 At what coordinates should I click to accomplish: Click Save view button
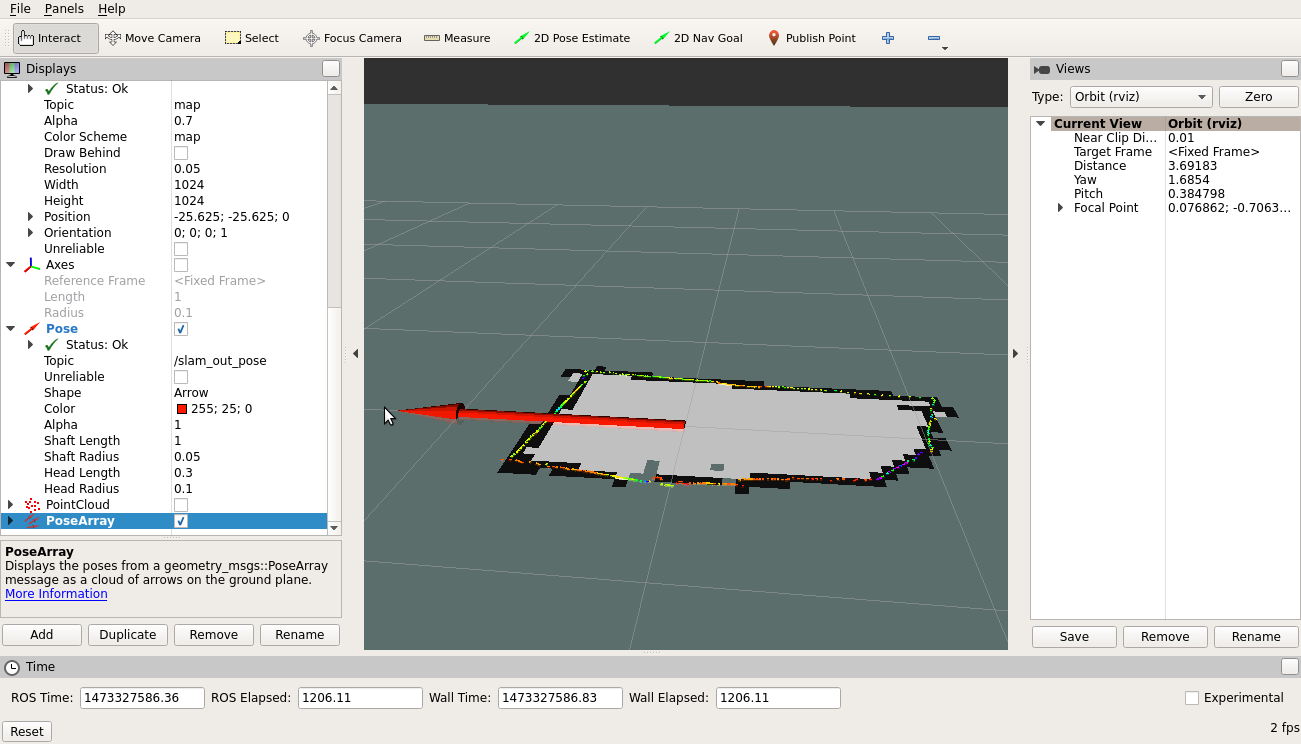tap(1074, 637)
